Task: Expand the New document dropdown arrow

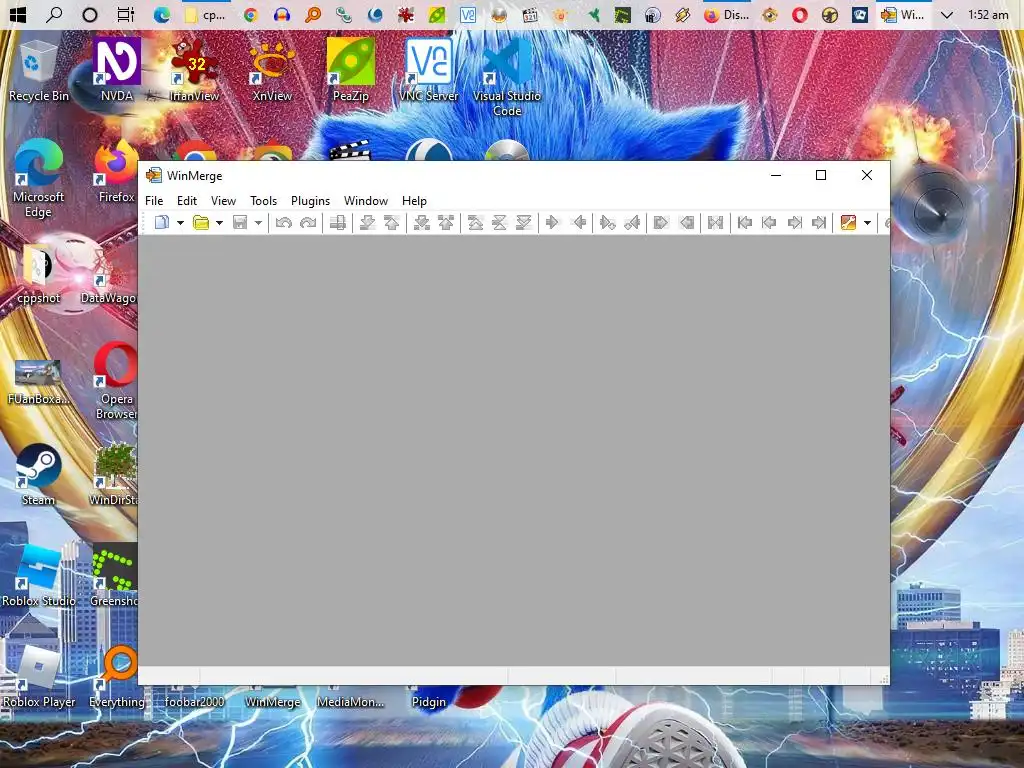Action: click(x=180, y=223)
